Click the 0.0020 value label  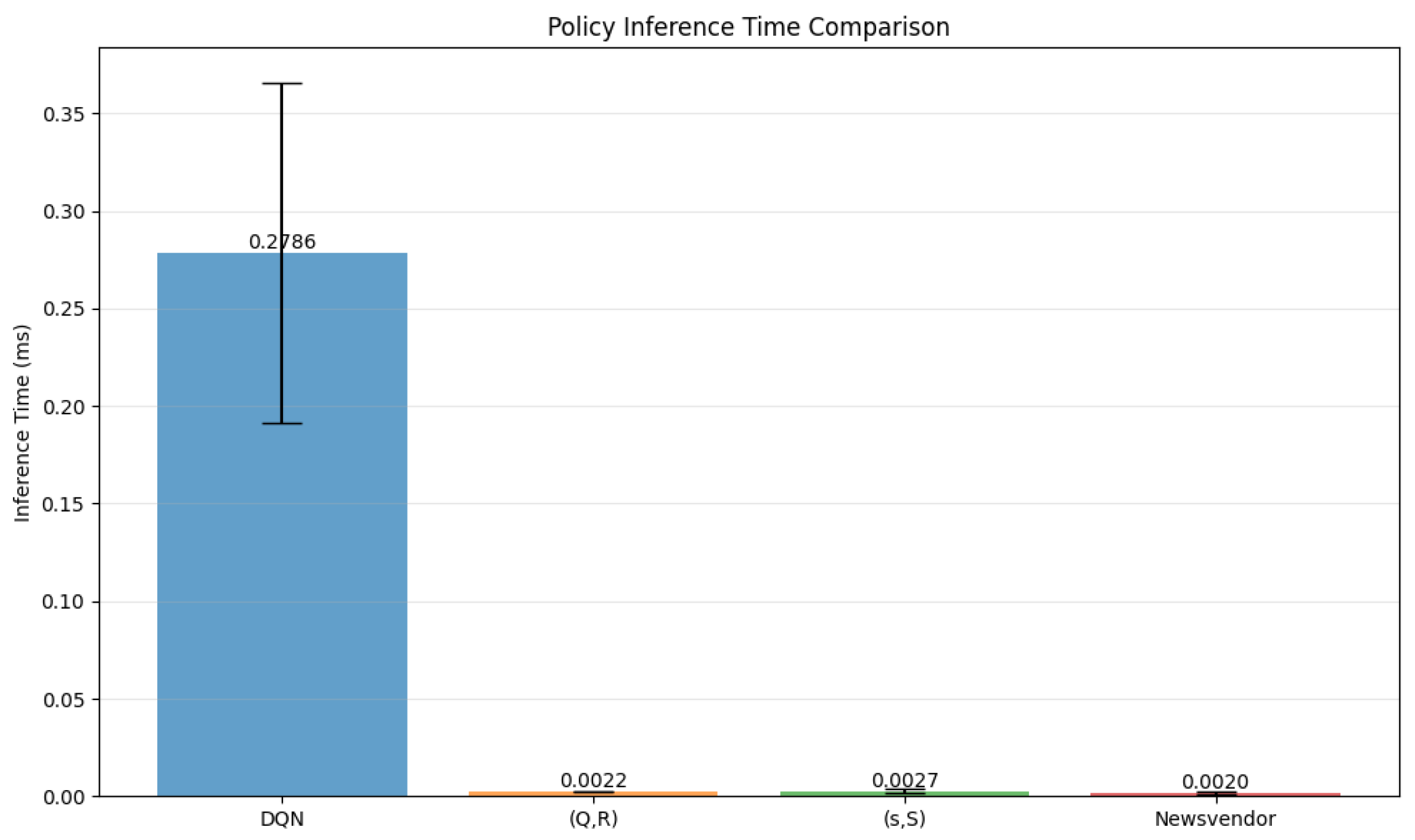pos(1215,781)
